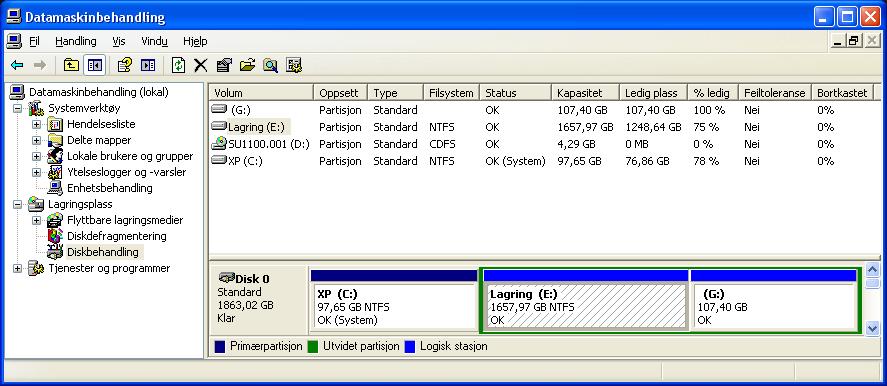887x386 pixels.
Task: Select the Lagring (E:) partition block
Action: click(x=586, y=301)
